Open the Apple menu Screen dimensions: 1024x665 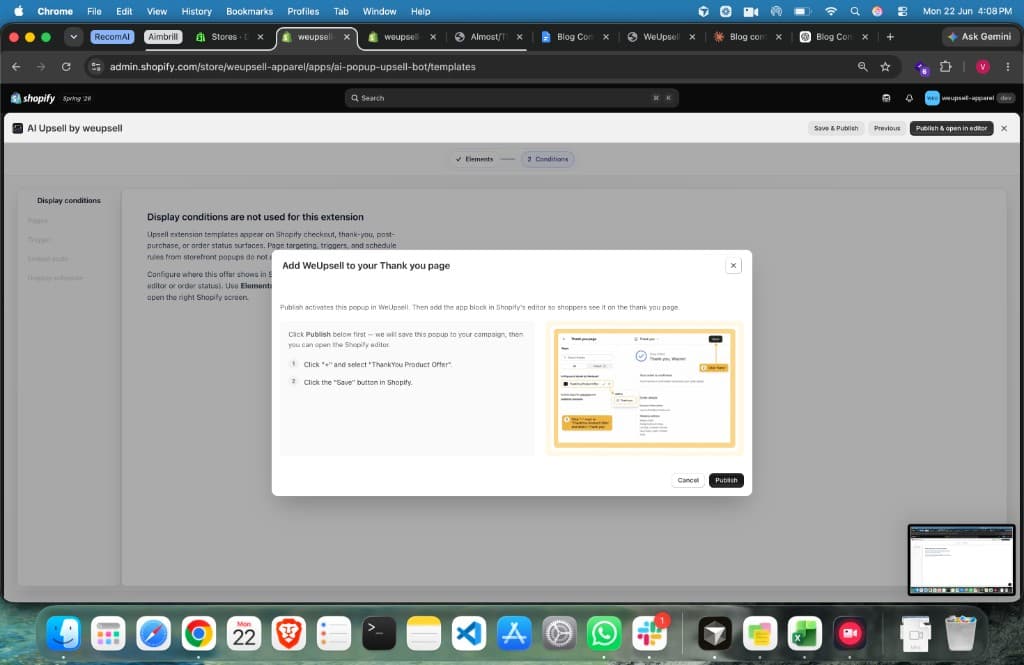pos(18,11)
